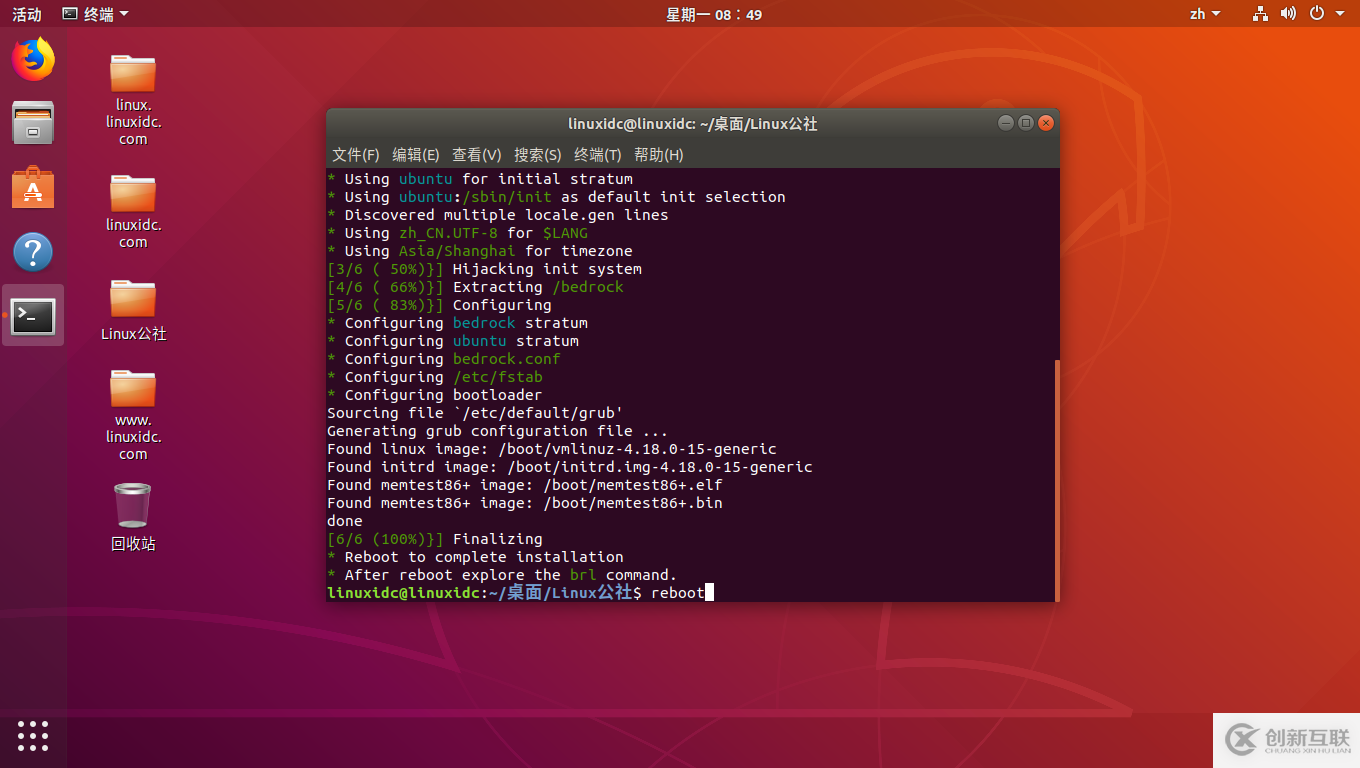The height and width of the screenshot is (768, 1360).
Task: Open the Help application from the dock
Action: click(x=33, y=251)
